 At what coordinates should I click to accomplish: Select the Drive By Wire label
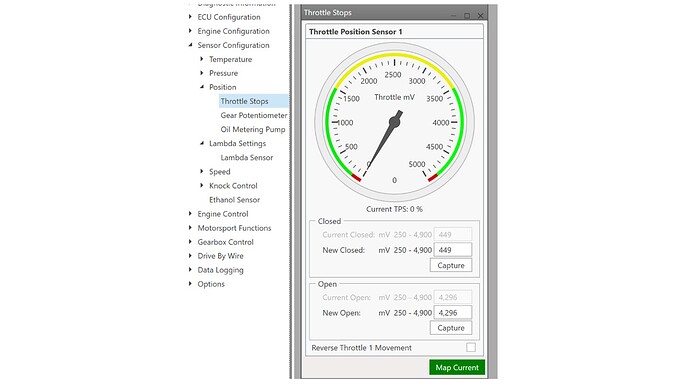220,256
